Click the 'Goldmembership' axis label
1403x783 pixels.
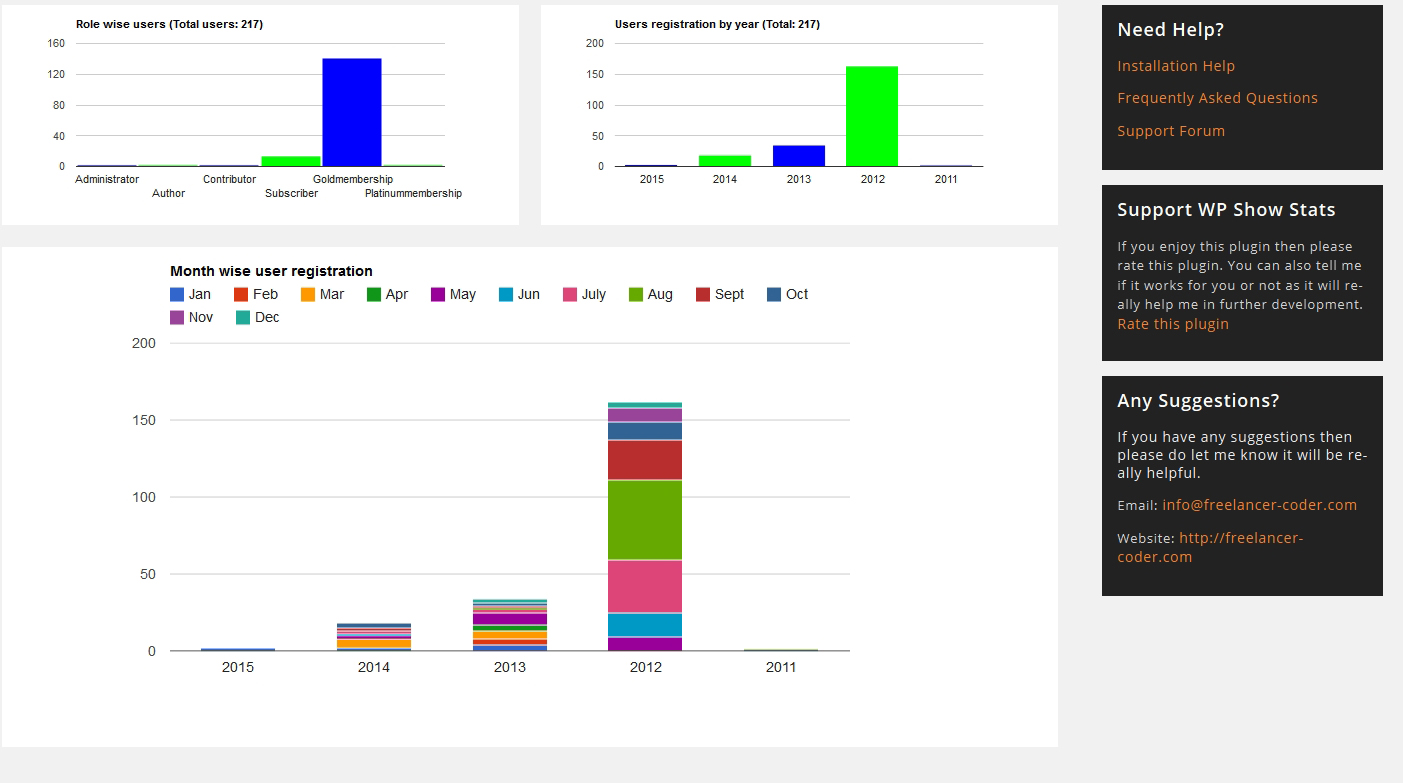[353, 179]
